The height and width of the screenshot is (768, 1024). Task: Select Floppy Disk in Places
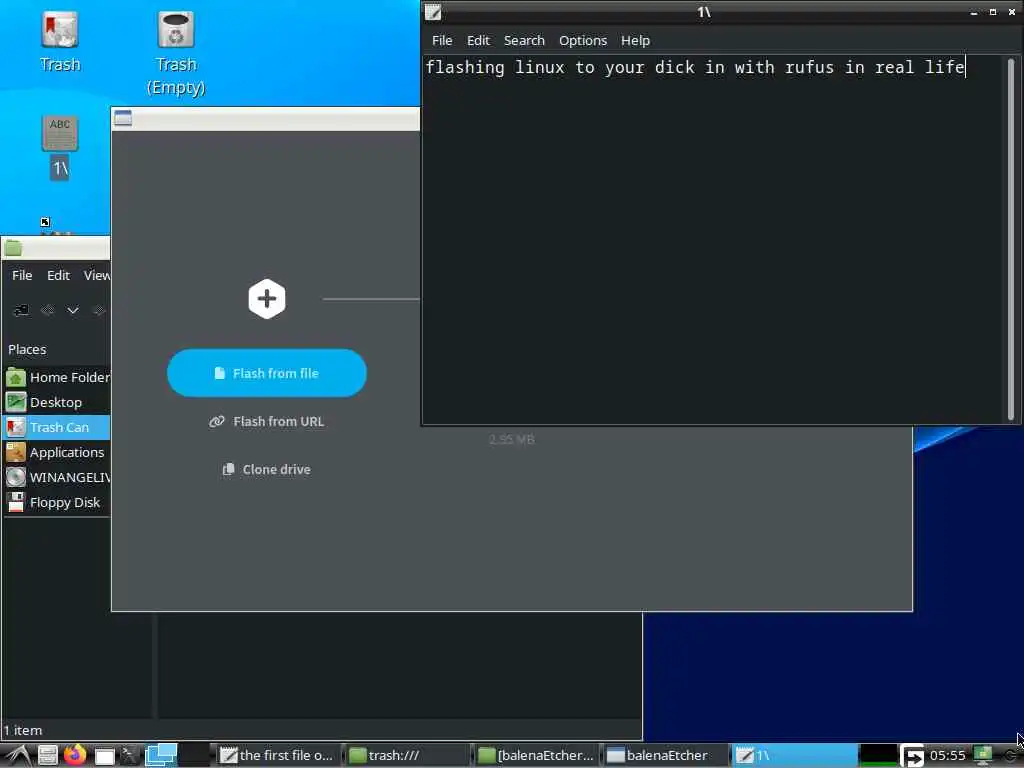[x=56, y=502]
